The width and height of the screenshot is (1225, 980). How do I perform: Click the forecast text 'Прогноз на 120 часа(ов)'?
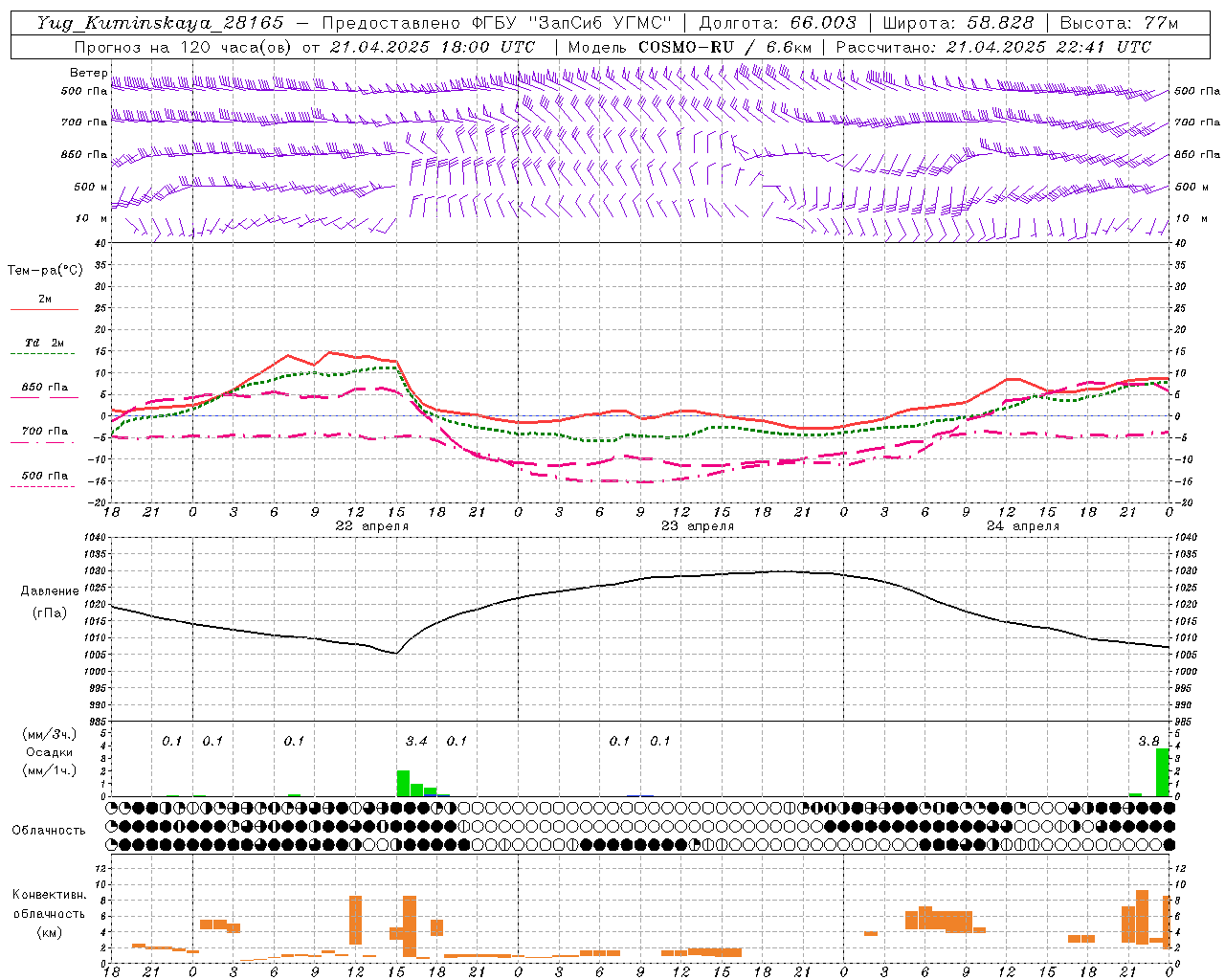(183, 47)
